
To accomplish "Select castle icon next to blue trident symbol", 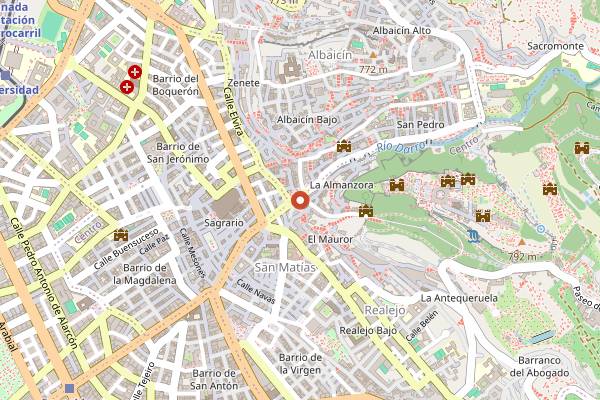I will click(483, 216).
